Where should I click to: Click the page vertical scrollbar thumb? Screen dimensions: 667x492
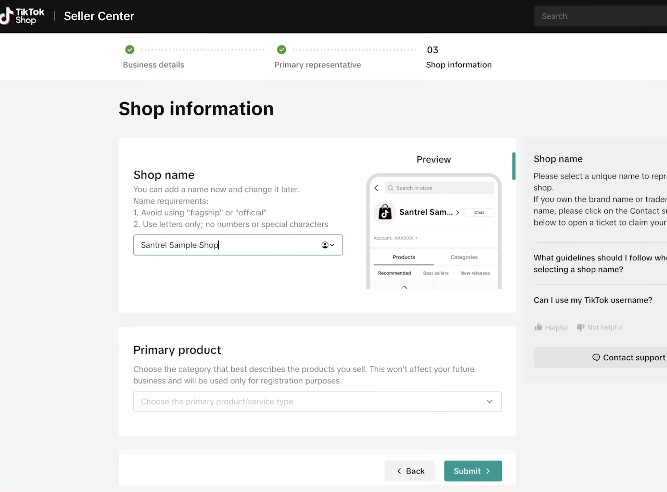click(513, 166)
